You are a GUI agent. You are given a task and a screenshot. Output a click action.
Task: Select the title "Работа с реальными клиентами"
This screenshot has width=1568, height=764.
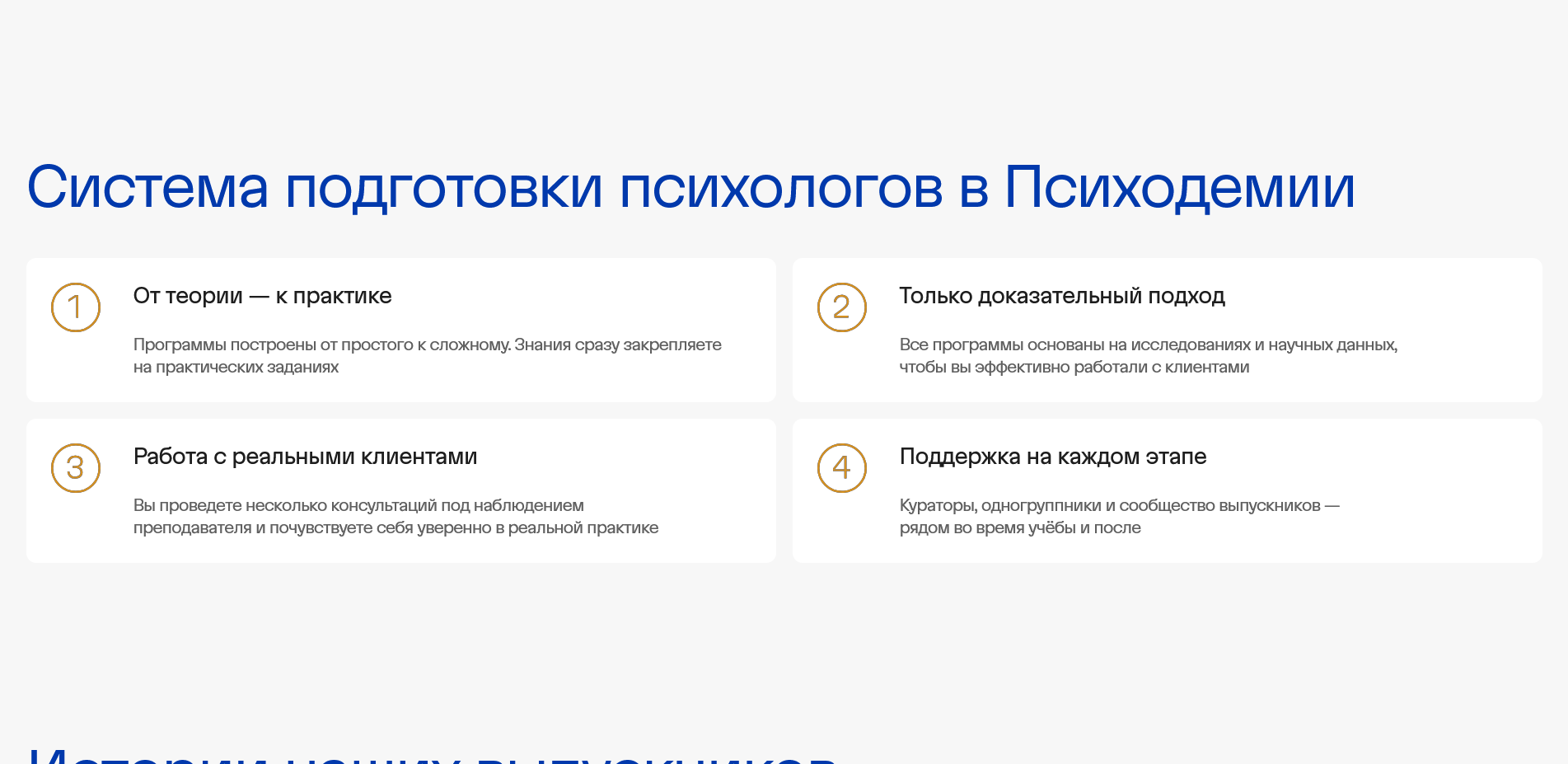click(x=306, y=457)
